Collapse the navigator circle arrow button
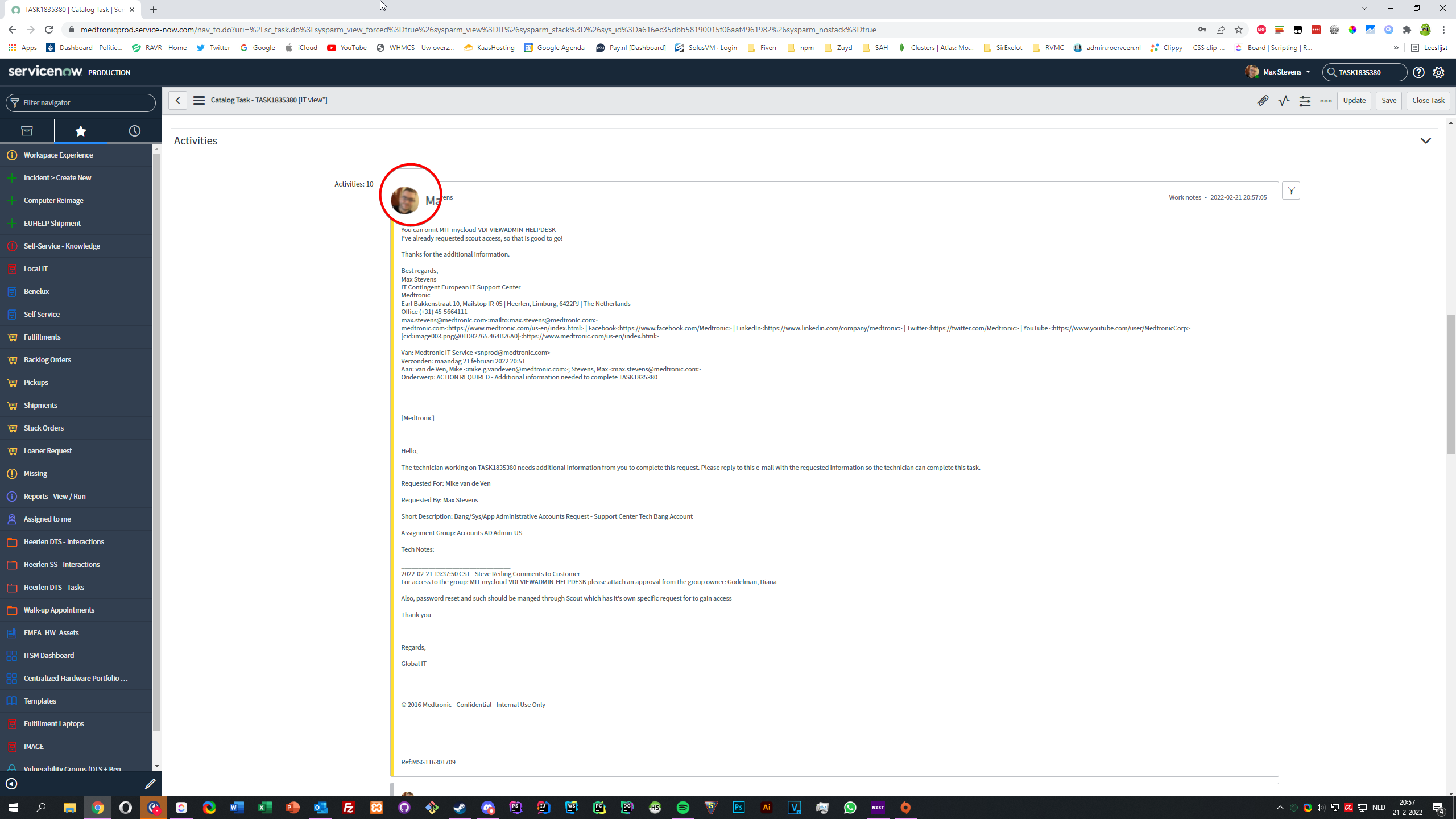 [11, 784]
